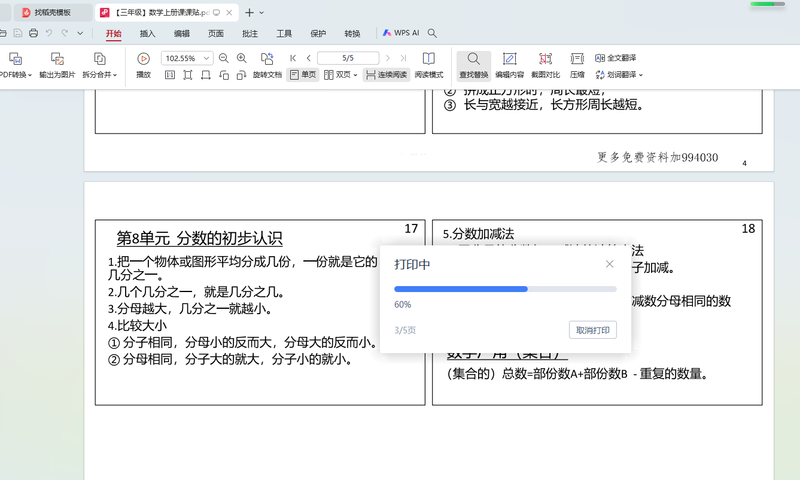Click the 输出为图片 export as image icon
Image resolution: width=800 pixels, height=480 pixels.
pyautogui.click(x=57, y=65)
